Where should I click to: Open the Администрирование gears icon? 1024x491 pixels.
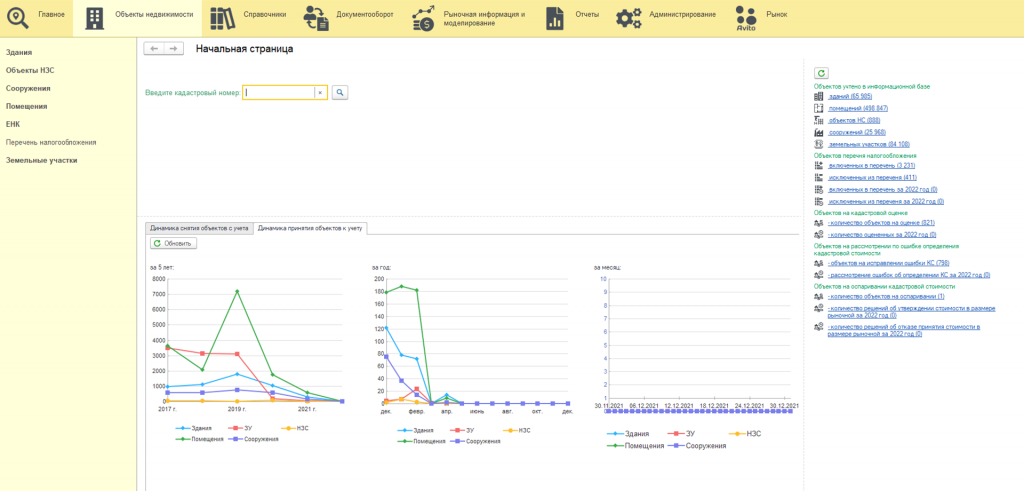point(628,18)
